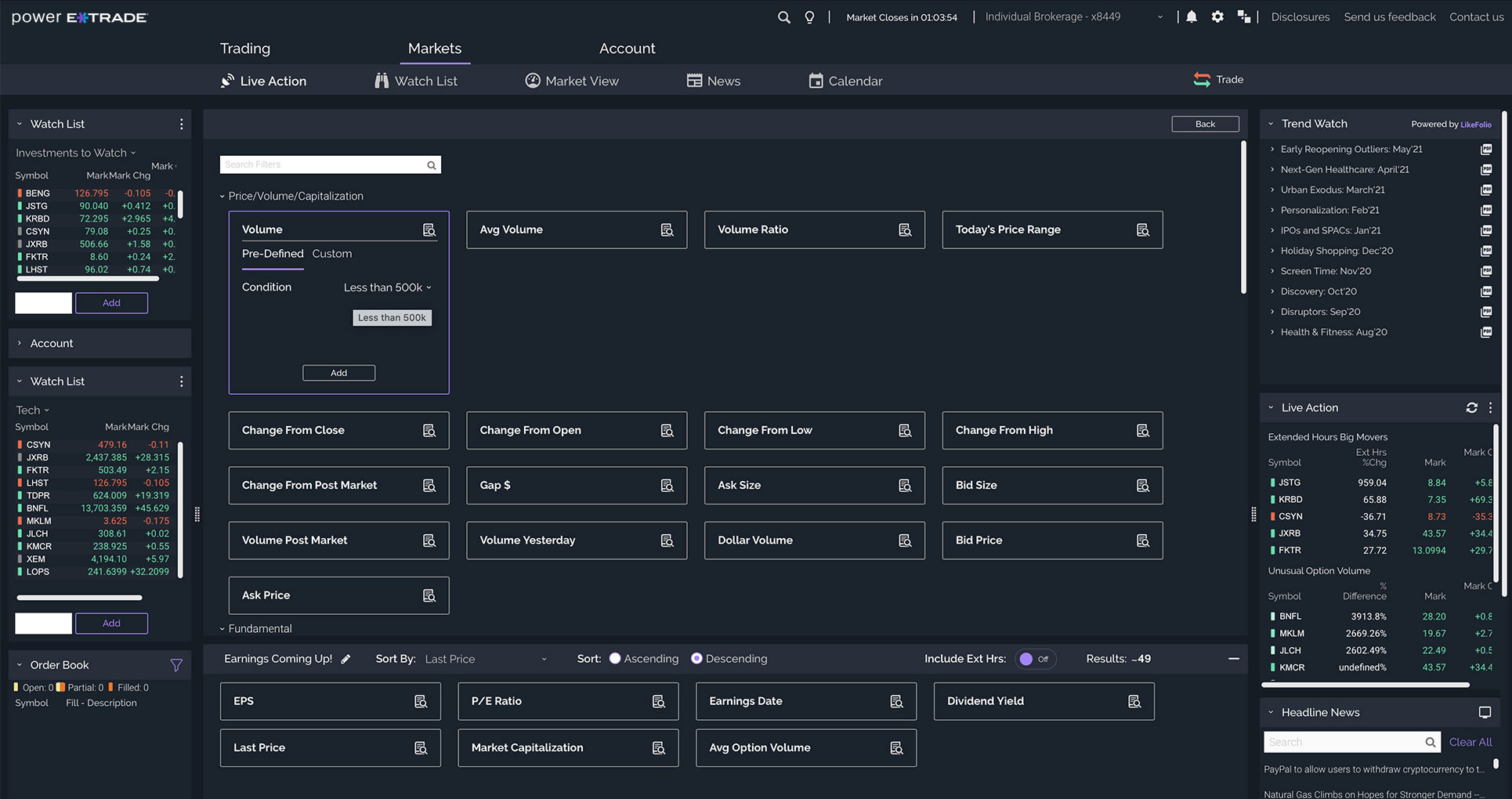Viewport: 1512px width, 799px height.
Task: Select Descending sort order
Action: pyautogui.click(x=696, y=659)
